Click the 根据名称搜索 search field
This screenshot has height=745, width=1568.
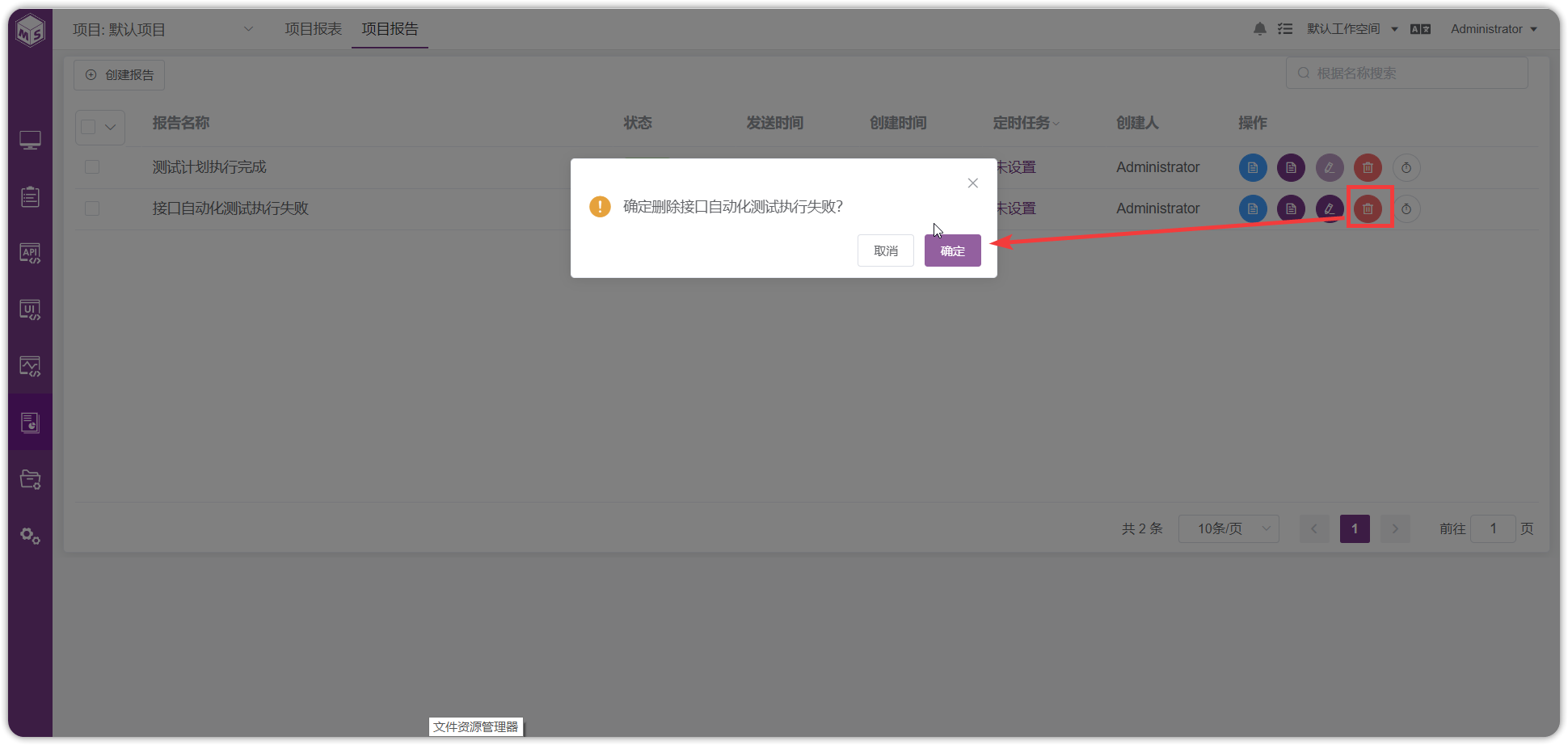(1407, 73)
